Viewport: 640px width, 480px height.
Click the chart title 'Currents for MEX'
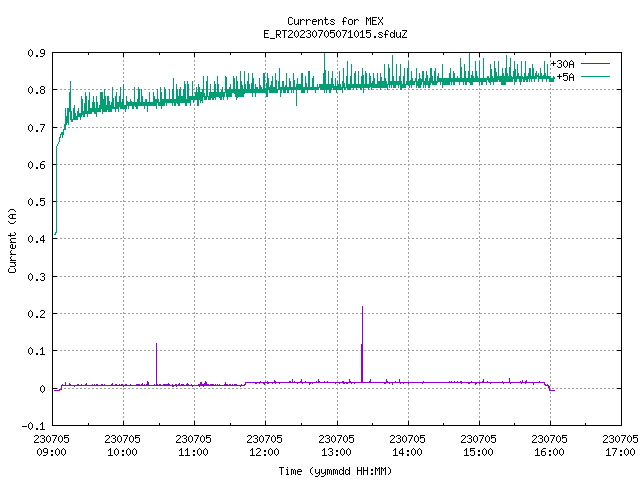click(335, 21)
